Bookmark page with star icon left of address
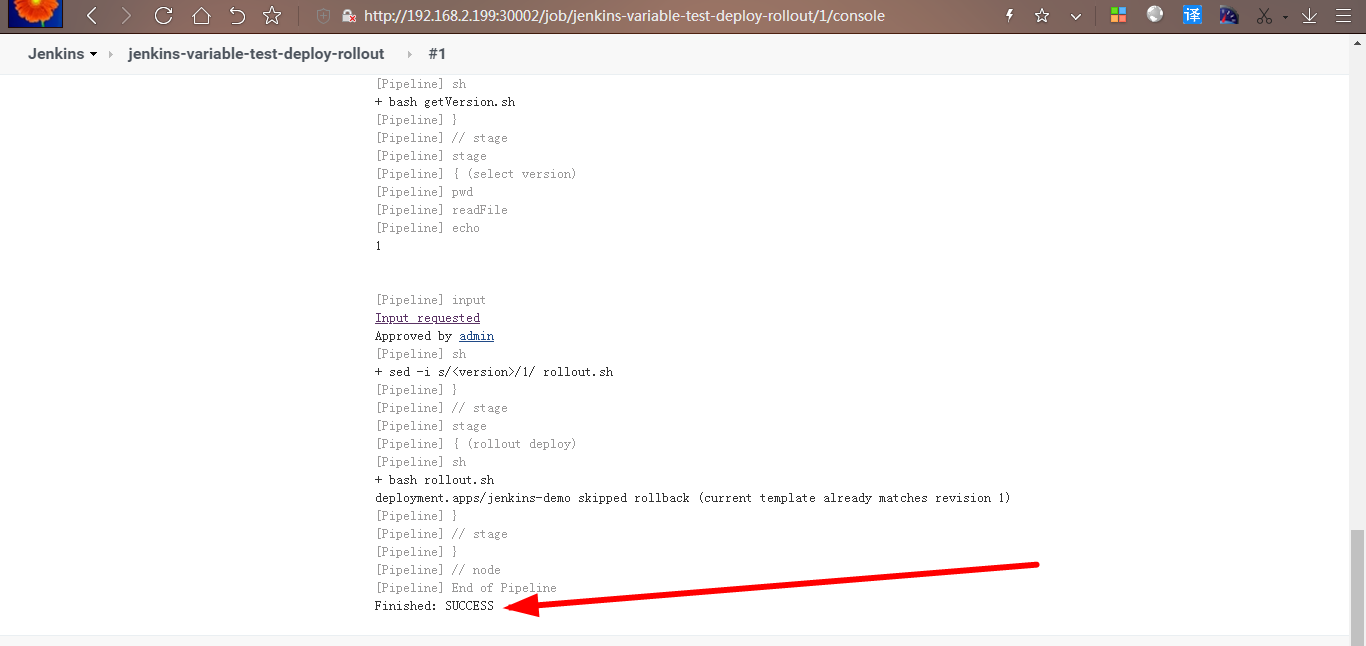Viewport: 1366px width, 646px height. [x=272, y=16]
